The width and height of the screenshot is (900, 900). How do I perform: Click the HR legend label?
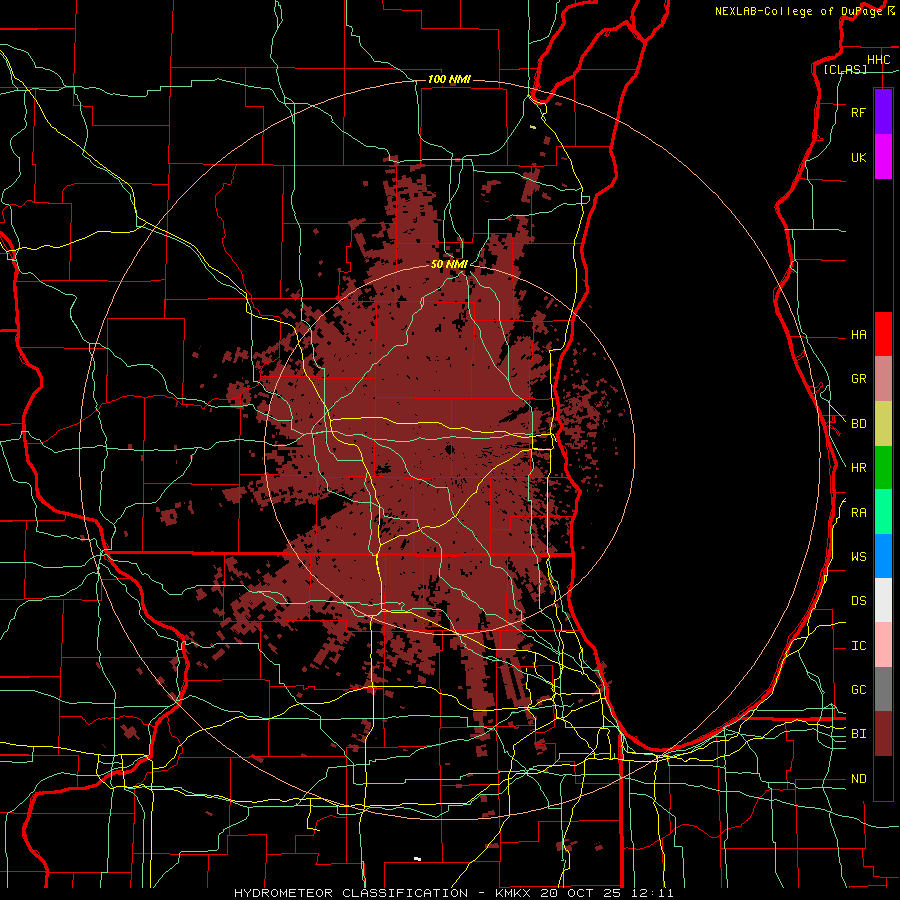[x=858, y=468]
